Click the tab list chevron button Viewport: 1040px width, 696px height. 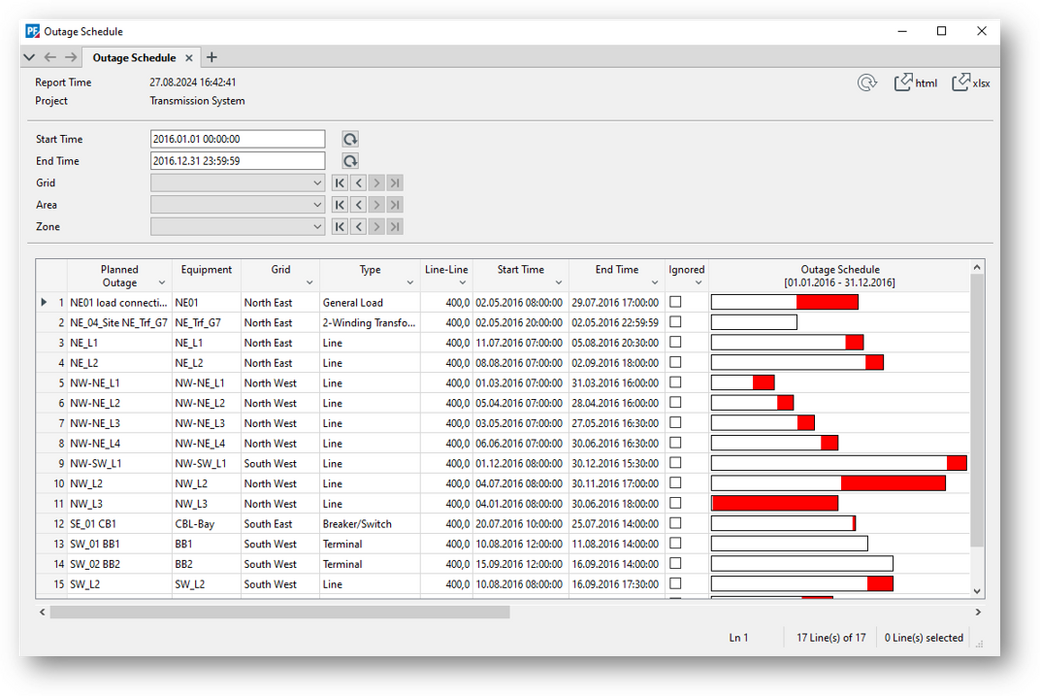29,57
